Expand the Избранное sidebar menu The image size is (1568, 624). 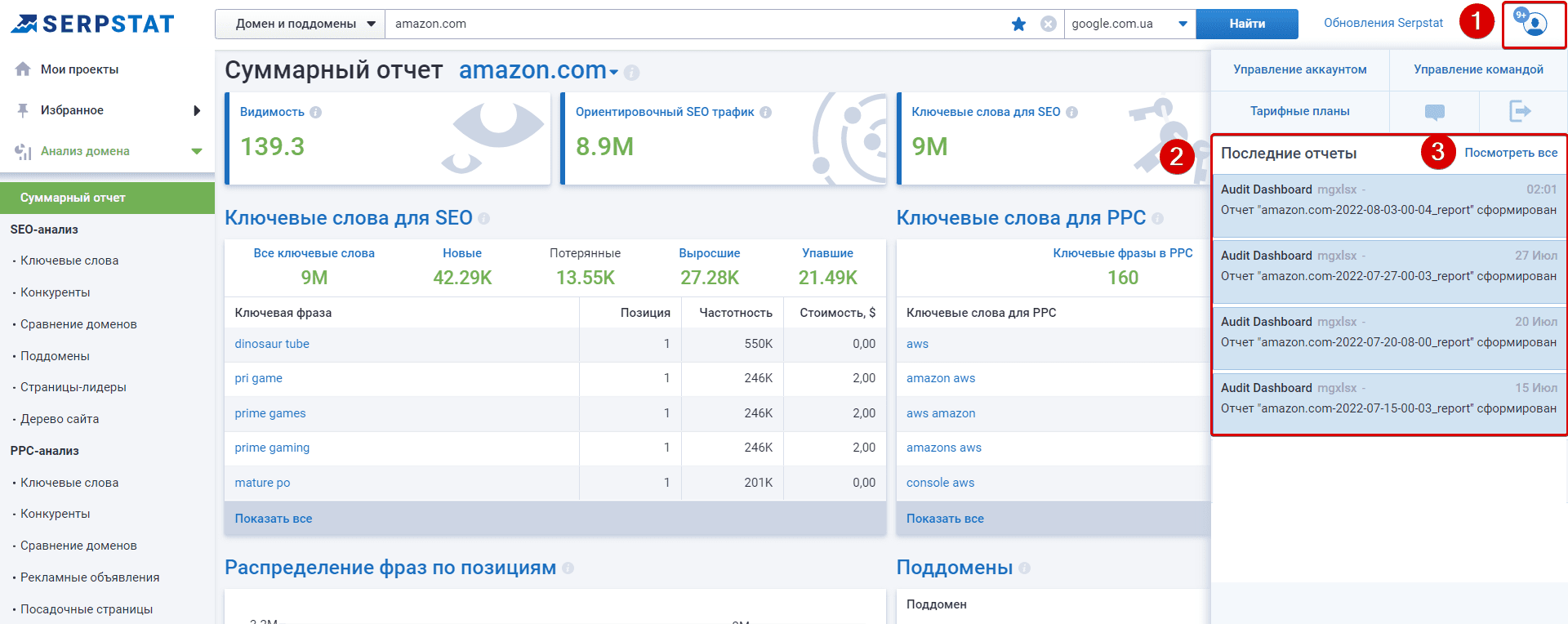[107, 110]
